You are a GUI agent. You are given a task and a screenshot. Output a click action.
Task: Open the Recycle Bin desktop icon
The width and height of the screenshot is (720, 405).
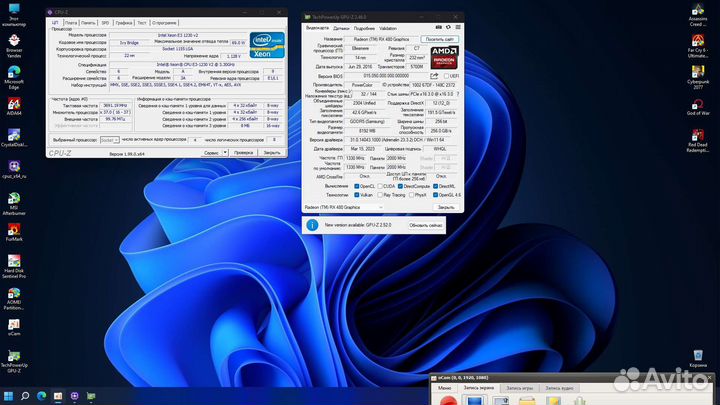coord(698,359)
